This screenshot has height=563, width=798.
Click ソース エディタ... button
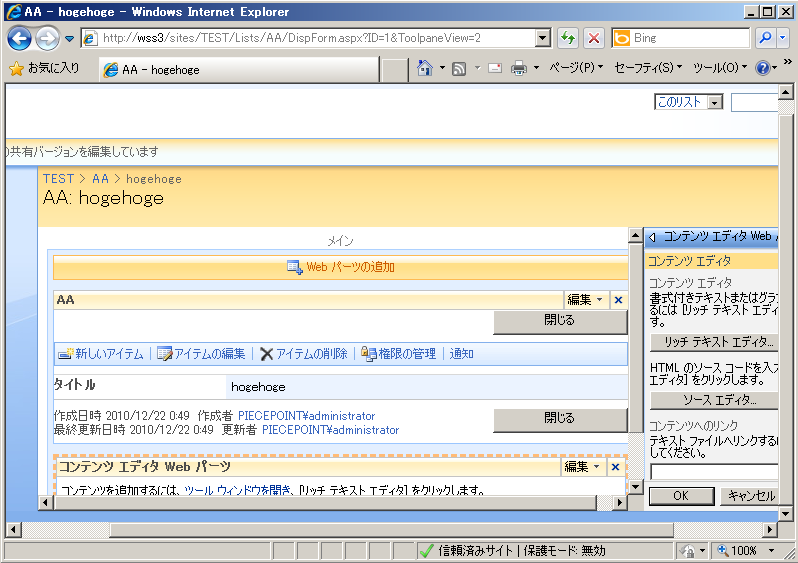tap(715, 400)
